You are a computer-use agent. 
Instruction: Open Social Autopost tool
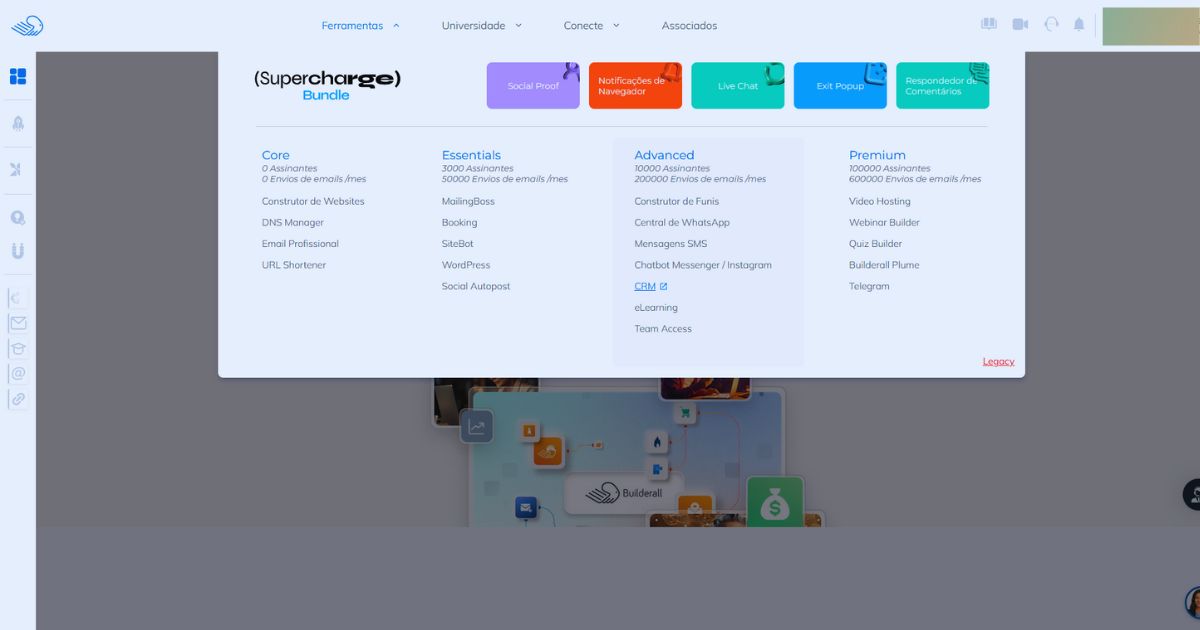(476, 286)
